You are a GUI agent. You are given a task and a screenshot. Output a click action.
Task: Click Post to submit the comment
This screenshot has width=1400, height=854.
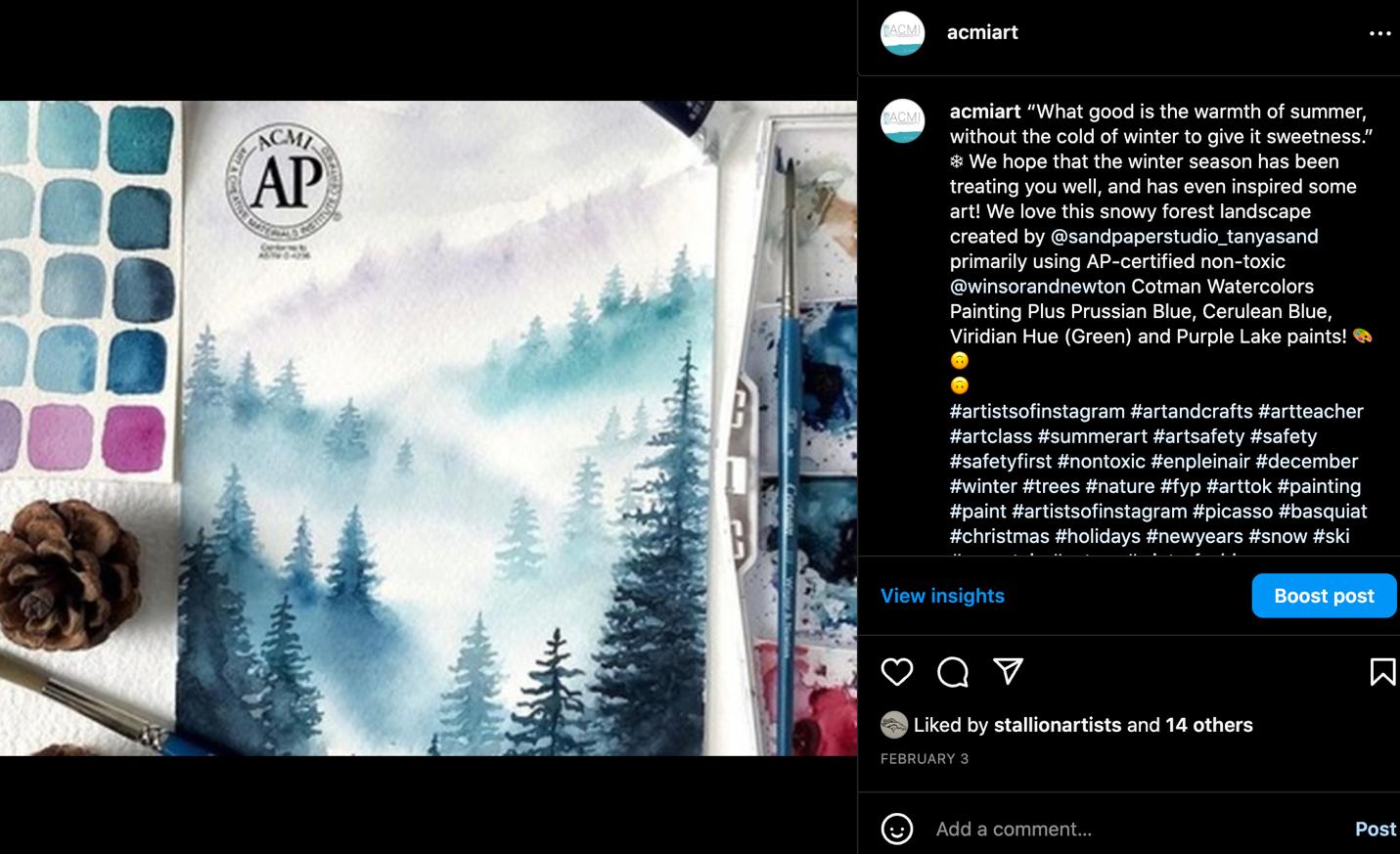(x=1375, y=830)
